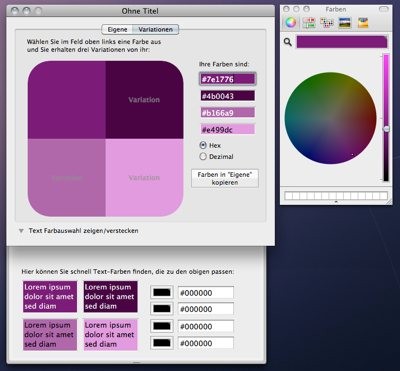Click the third #000000 text field
Screen dimensions: 400x371
[206, 326]
